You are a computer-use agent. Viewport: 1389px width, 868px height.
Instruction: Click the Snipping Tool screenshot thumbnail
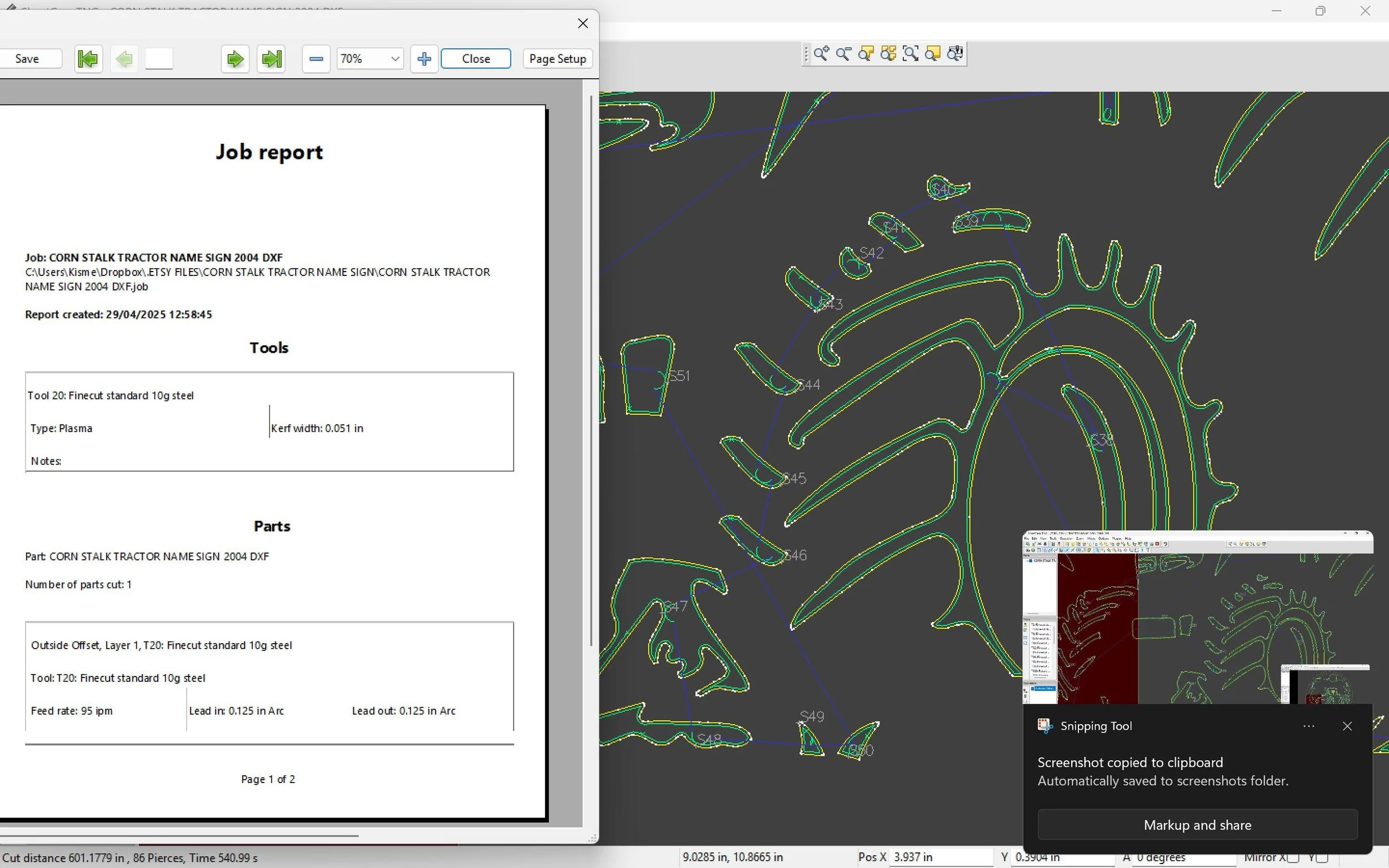click(1197, 617)
